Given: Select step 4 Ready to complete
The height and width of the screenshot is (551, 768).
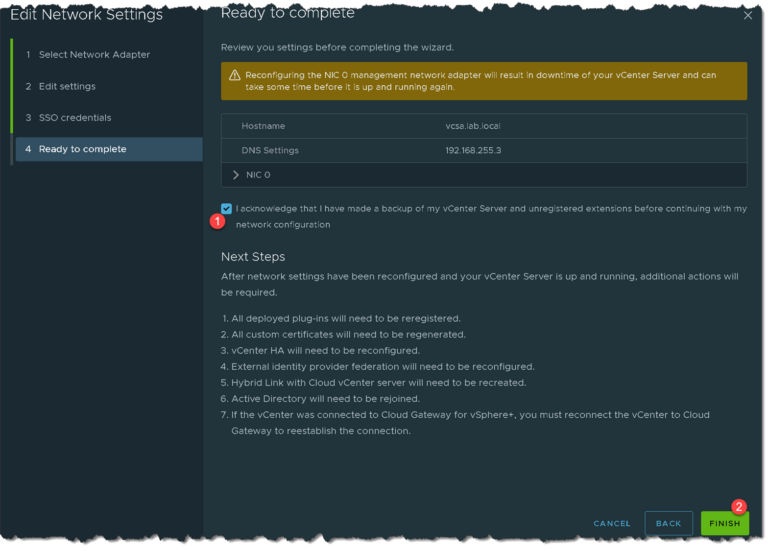Looking at the screenshot, I should [x=109, y=149].
